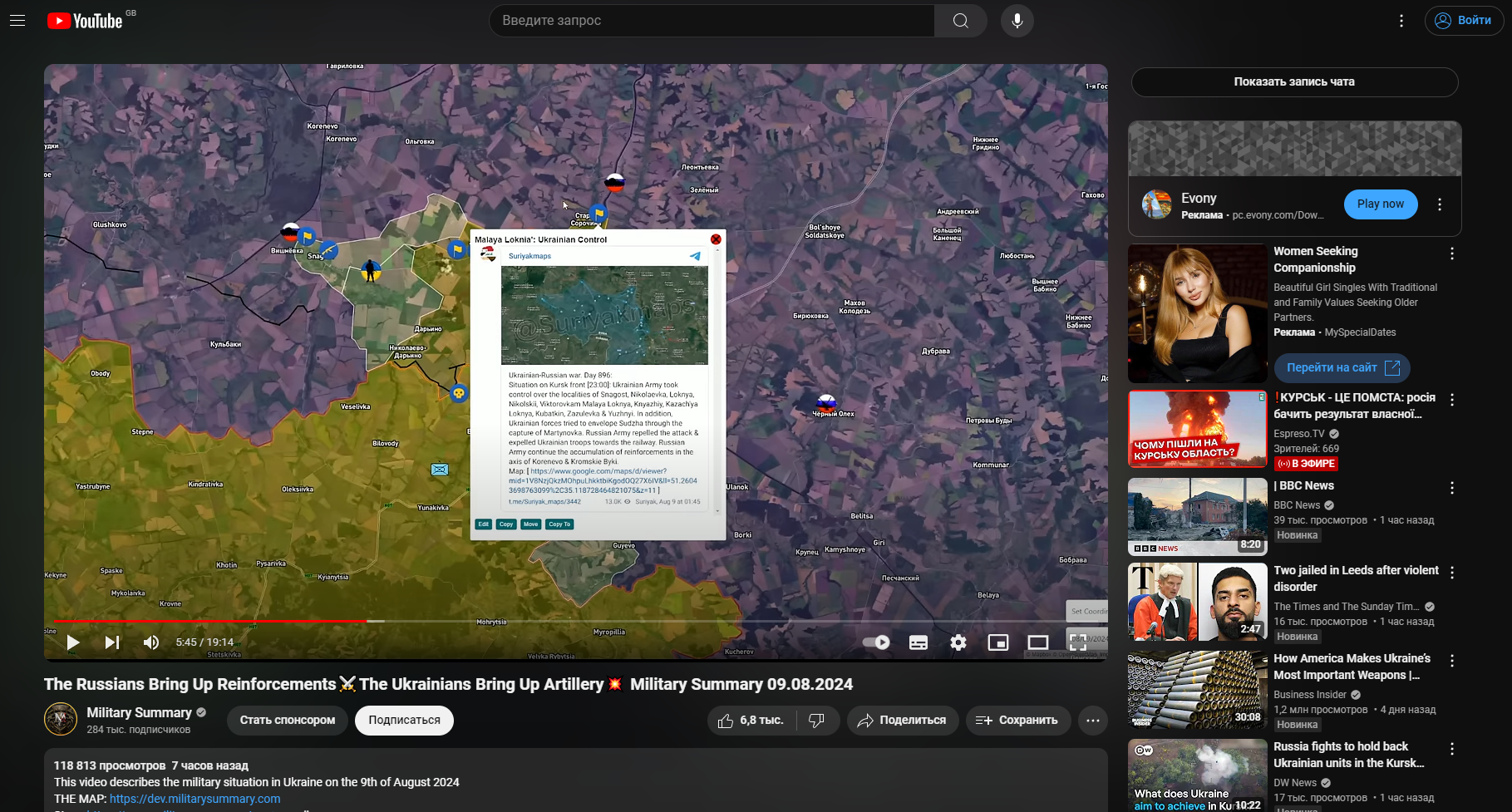This screenshot has height=812, width=1512.
Task: Toggle the autoplay switch in player
Action: (876, 642)
